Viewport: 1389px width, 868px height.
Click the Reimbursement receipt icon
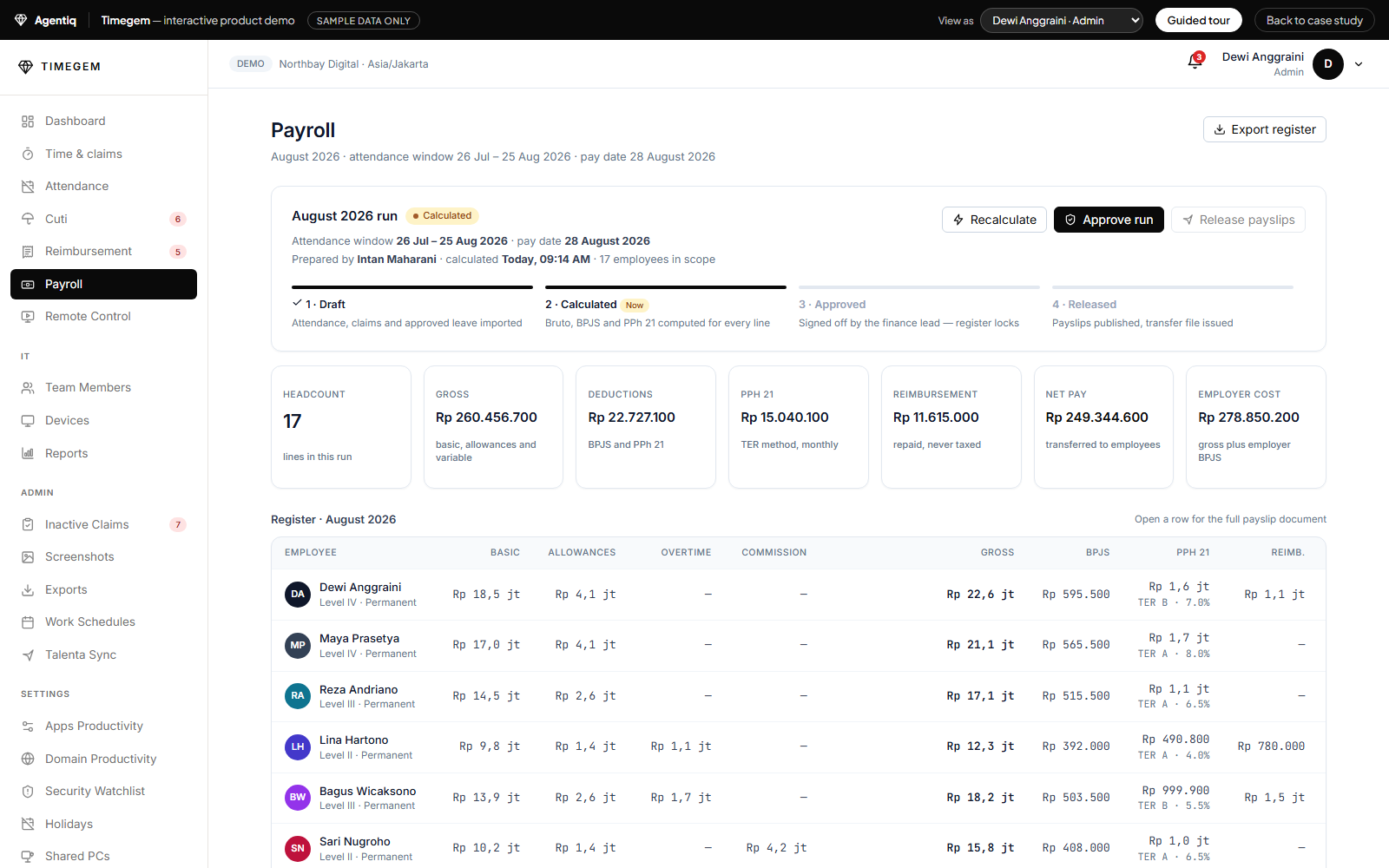click(28, 252)
